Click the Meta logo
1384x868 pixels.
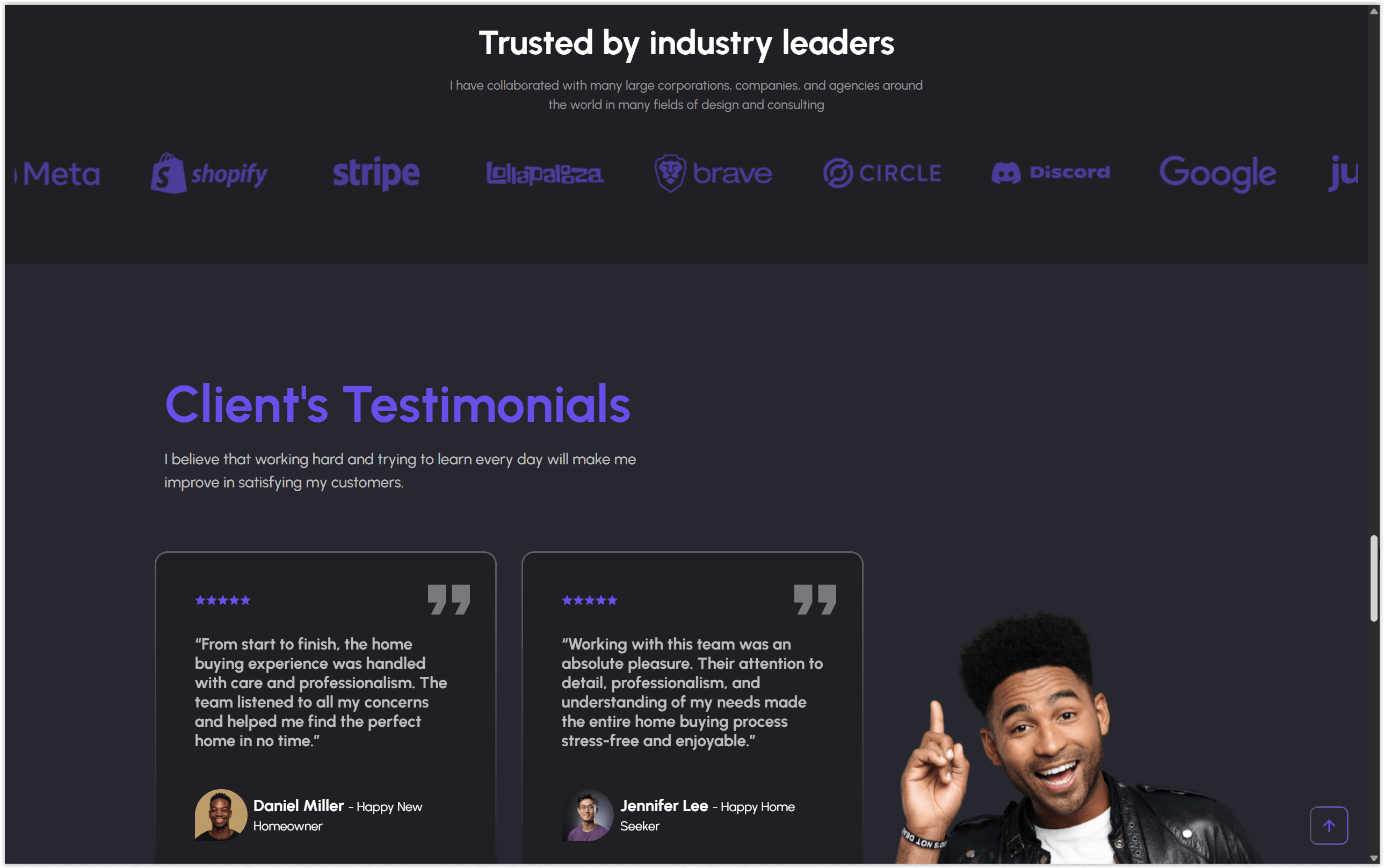57,173
